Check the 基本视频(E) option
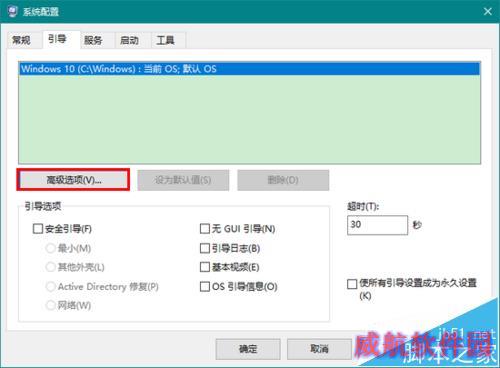Image resolution: width=500 pixels, height=368 pixels. (x=205, y=267)
